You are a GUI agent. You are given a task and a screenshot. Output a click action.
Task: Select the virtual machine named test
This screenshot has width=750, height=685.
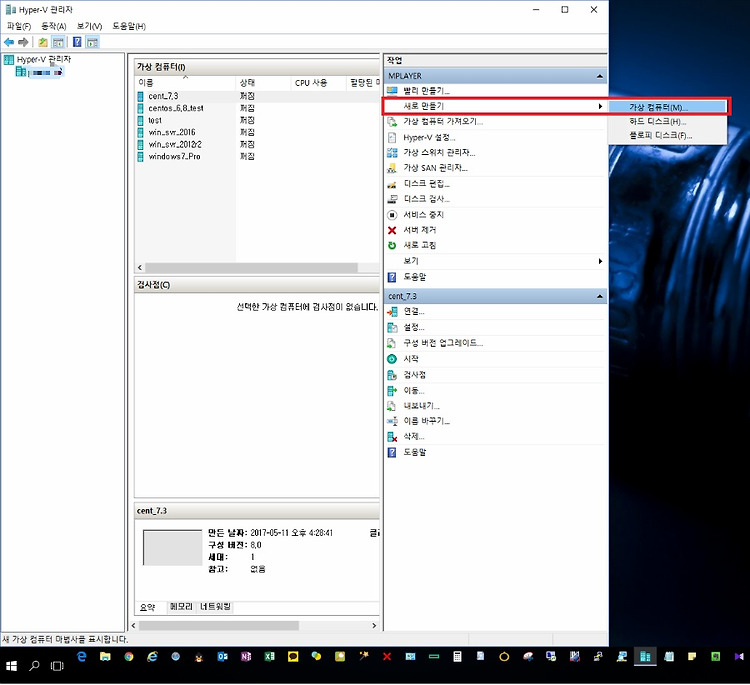(155, 120)
